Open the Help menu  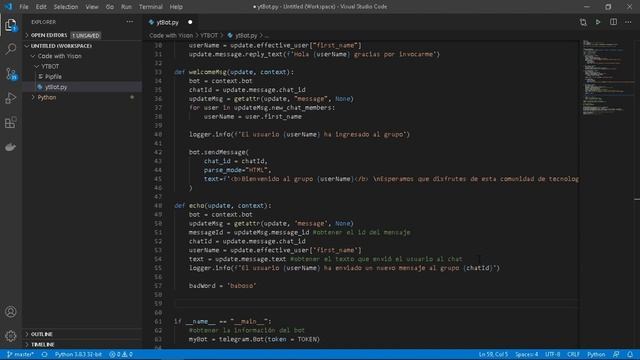176,7
